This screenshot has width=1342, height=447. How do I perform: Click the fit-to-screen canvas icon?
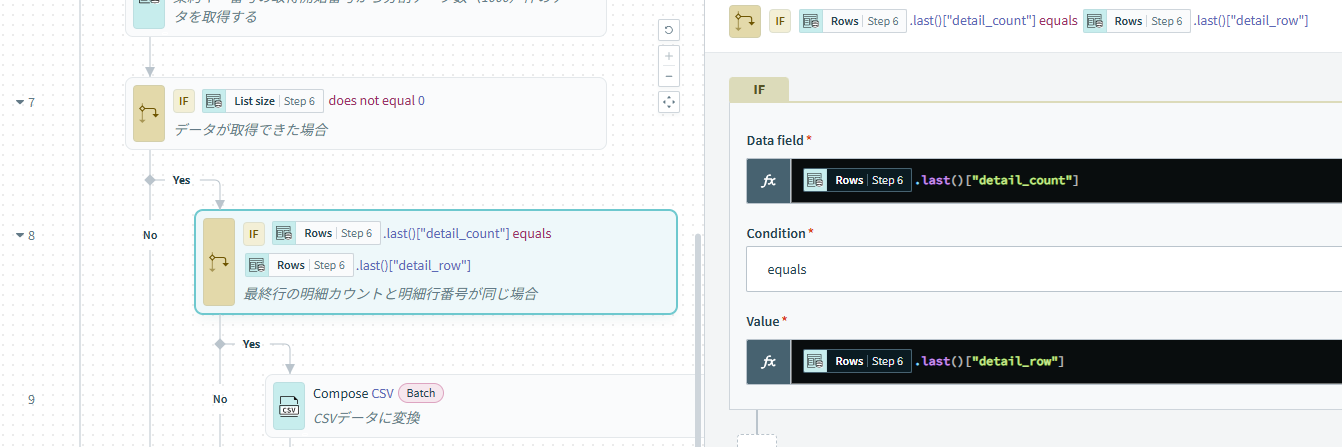[x=670, y=102]
